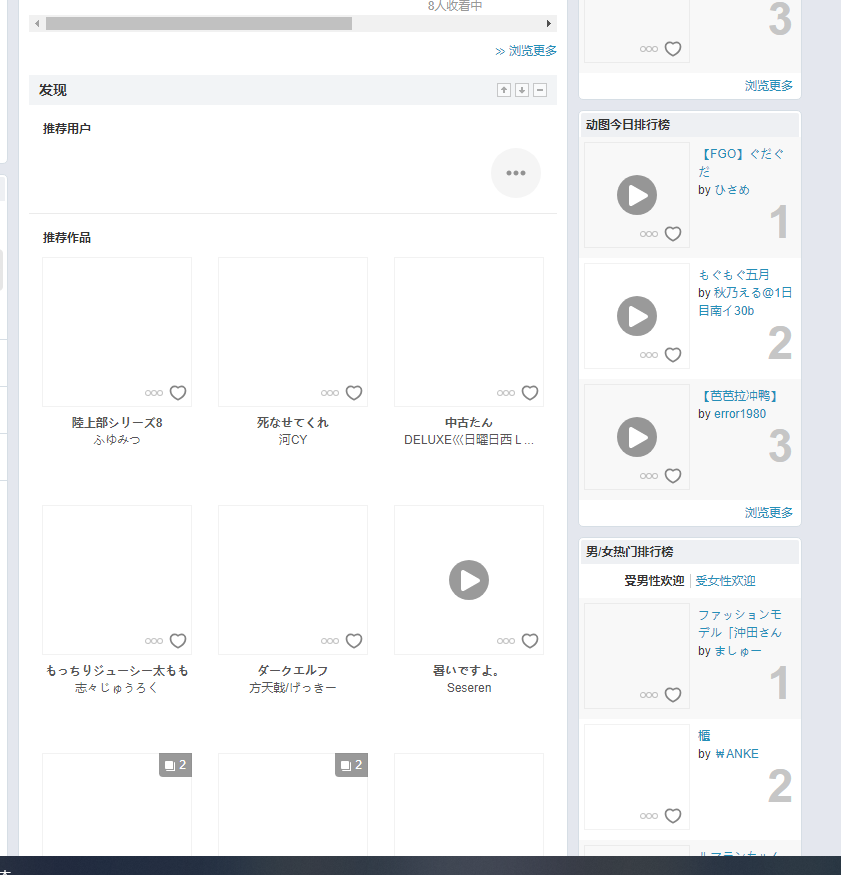Visit author Seseren profile
Viewport: 841px width, 875px height.
coord(469,688)
